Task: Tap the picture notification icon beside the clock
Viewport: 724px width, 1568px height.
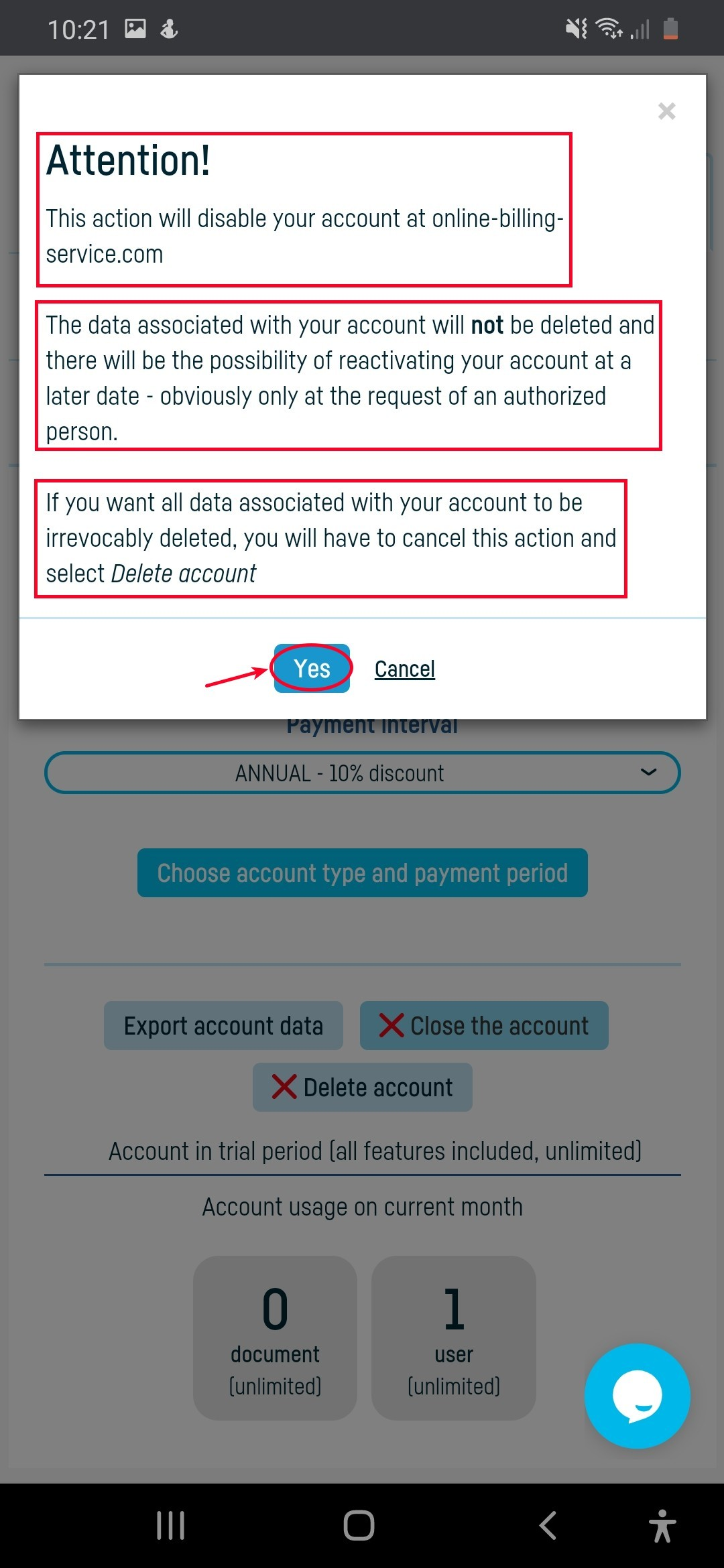Action: (x=135, y=29)
